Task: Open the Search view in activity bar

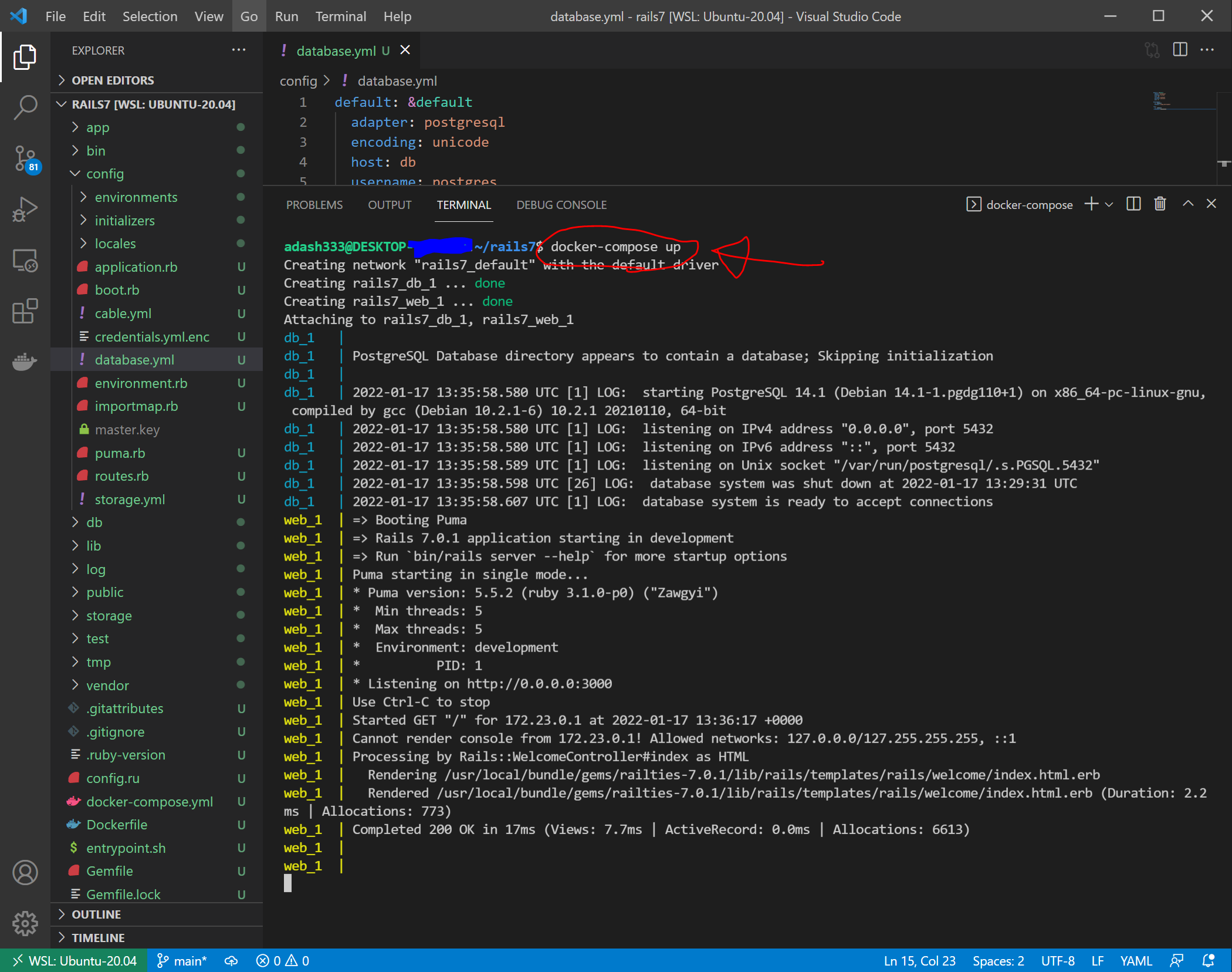Action: 25,108
